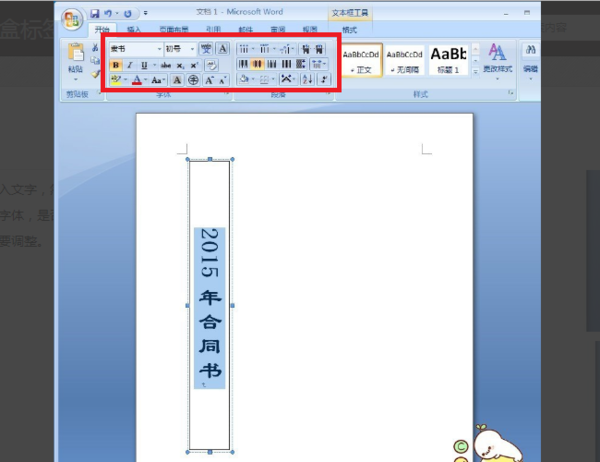The image size is (600, 462).
Task: Click the Sort A-Z icon
Action: 307,79
